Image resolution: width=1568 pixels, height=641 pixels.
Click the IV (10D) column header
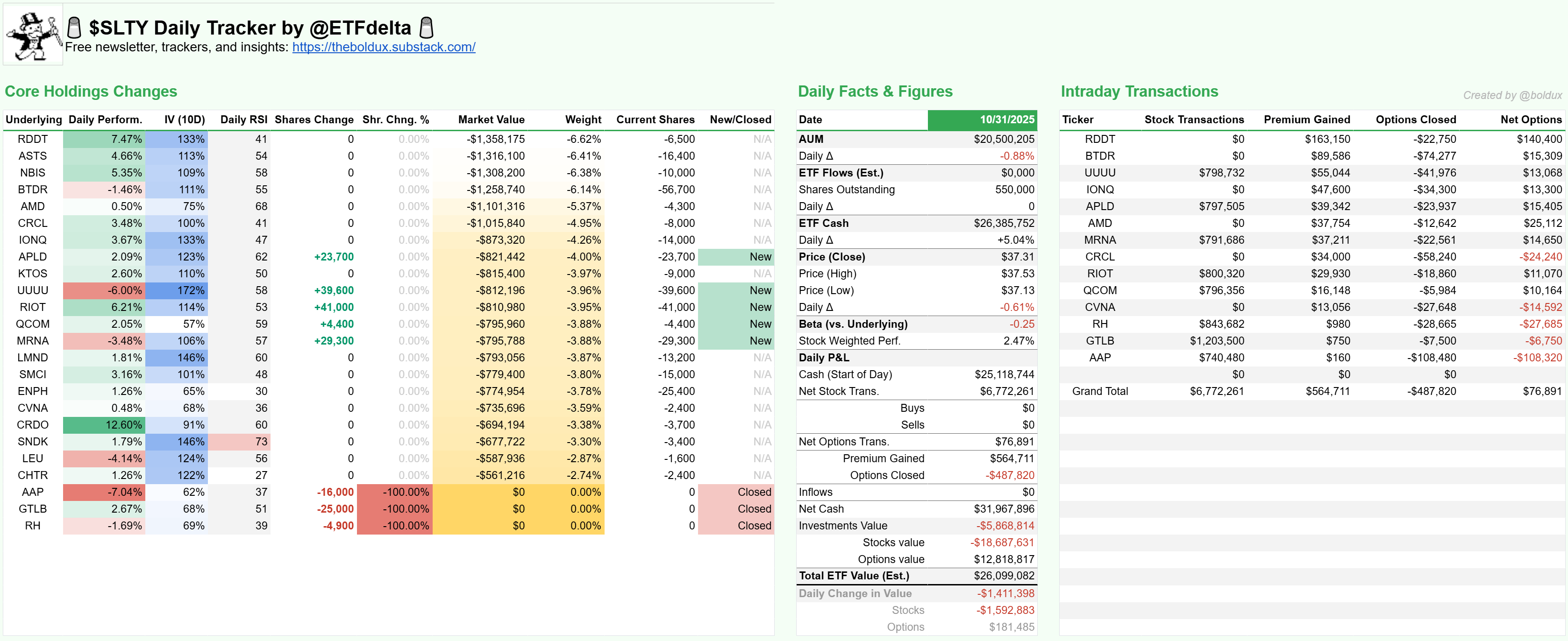pos(184,120)
